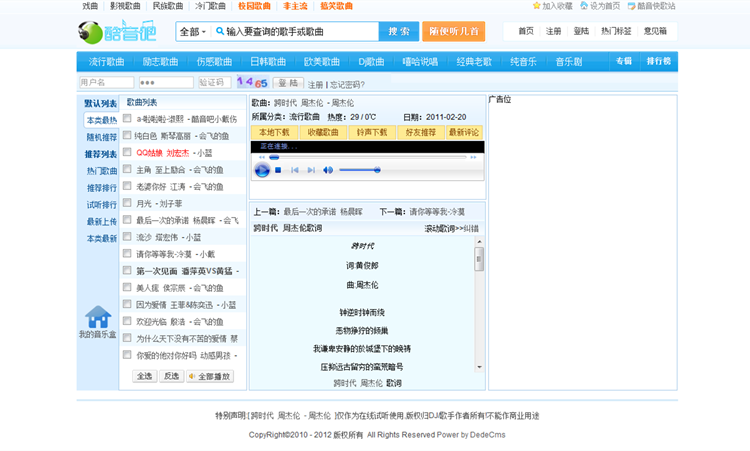
Task: Focus the password field
Action: 166,82
